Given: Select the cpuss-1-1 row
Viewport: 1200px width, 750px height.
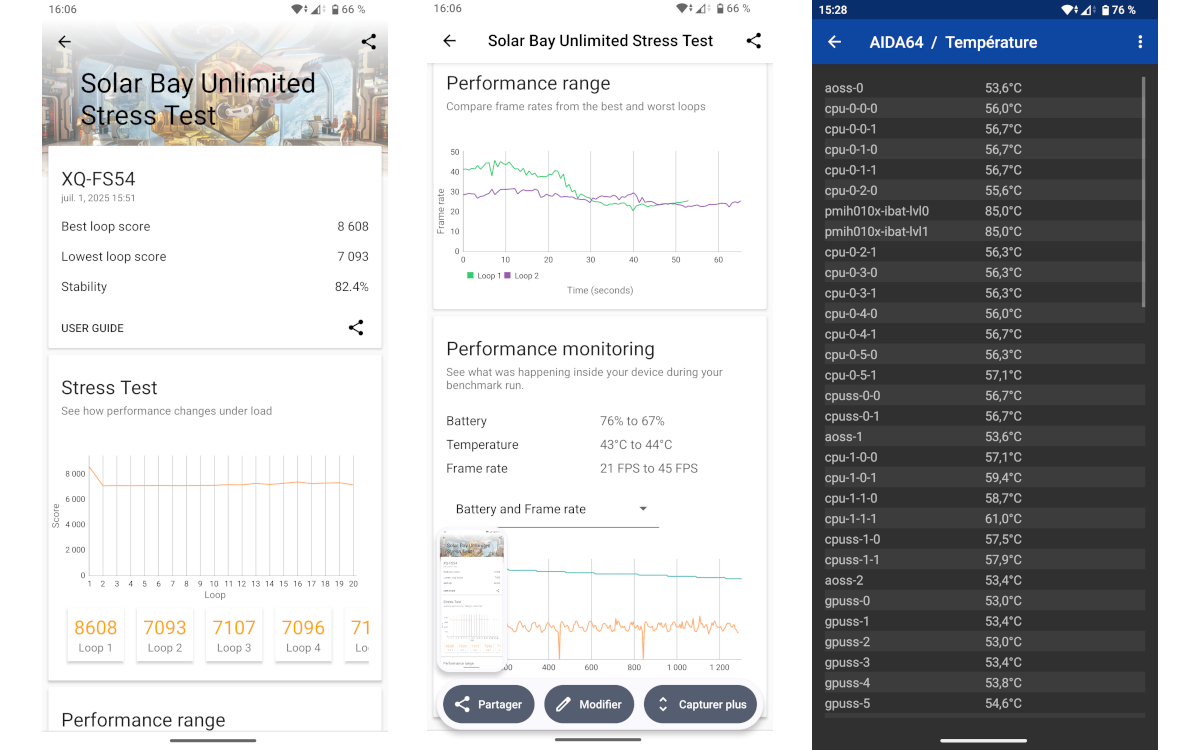Looking at the screenshot, I should [982, 560].
